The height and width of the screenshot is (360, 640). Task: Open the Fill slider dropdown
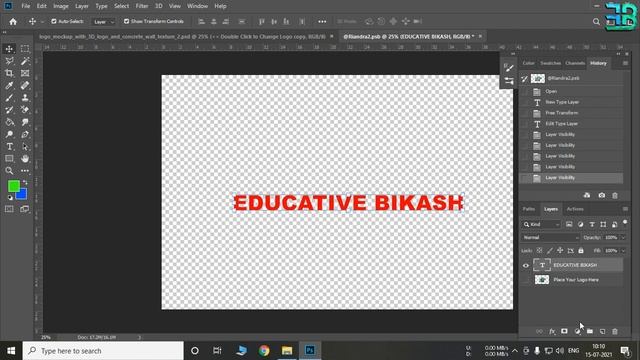coord(623,251)
